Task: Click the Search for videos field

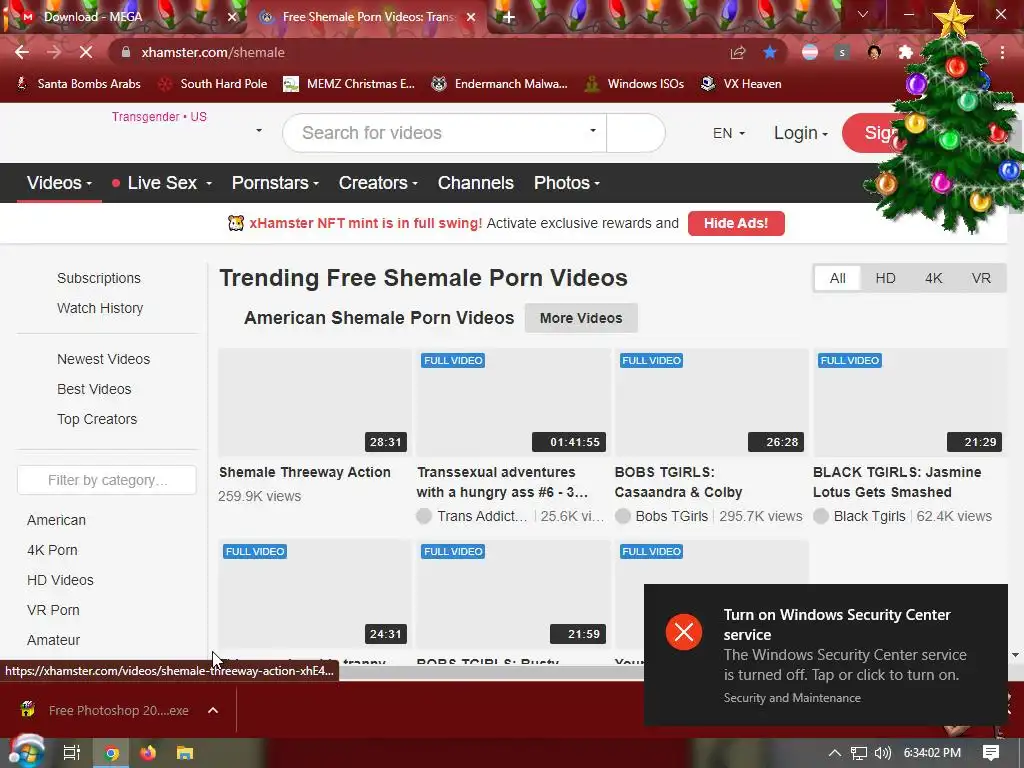Action: coord(444,133)
